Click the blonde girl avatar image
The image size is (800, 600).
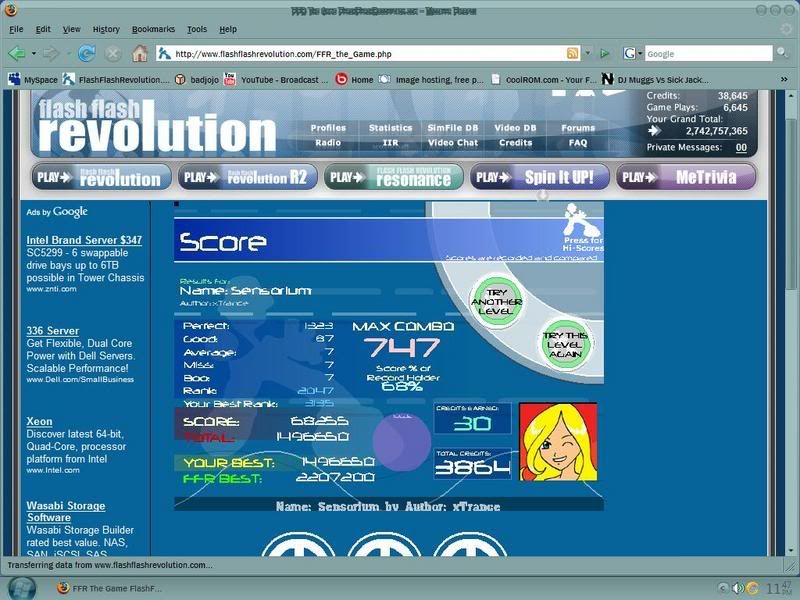(558, 441)
